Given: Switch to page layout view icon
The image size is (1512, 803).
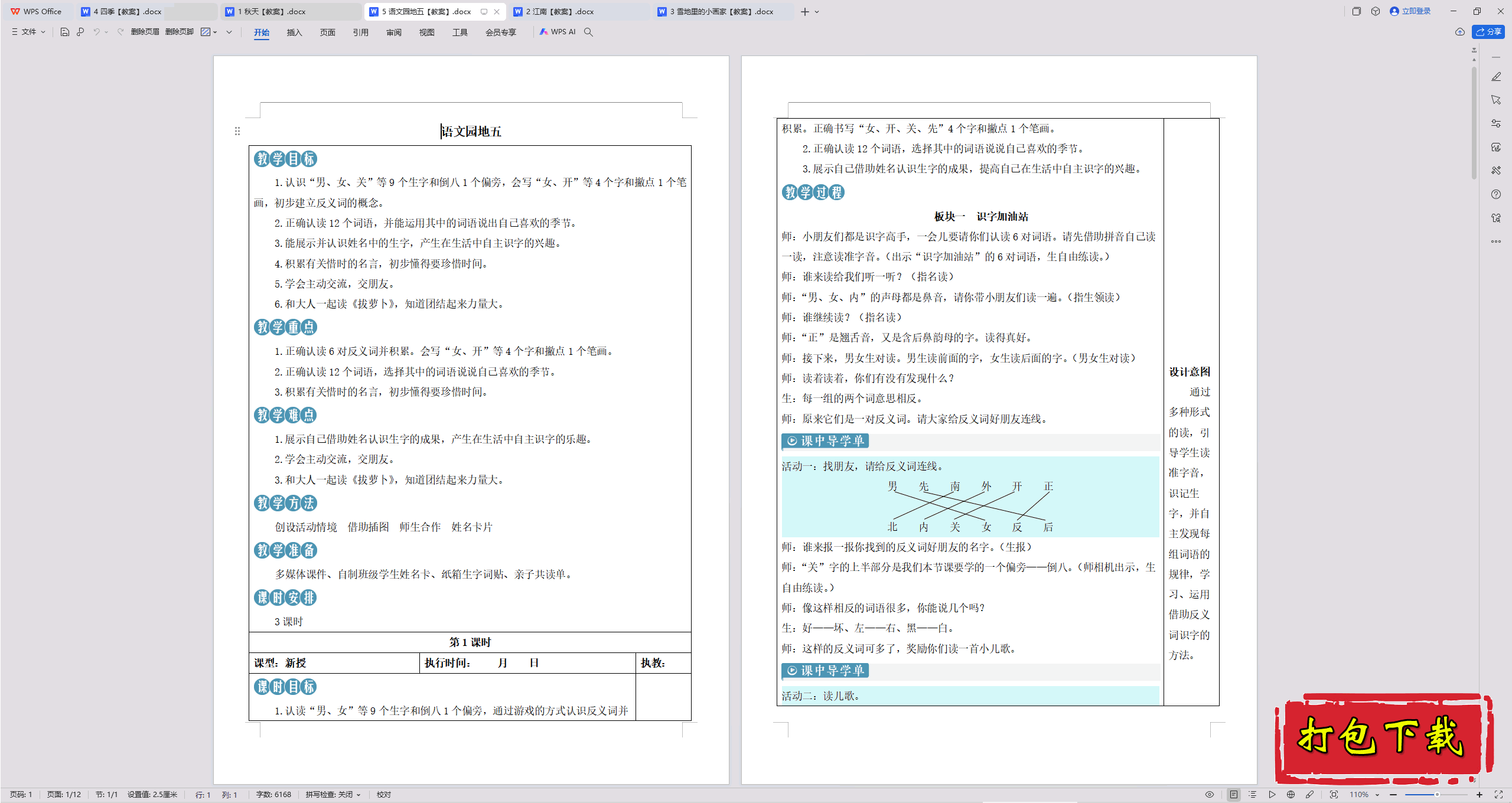Looking at the screenshot, I should (x=1234, y=795).
